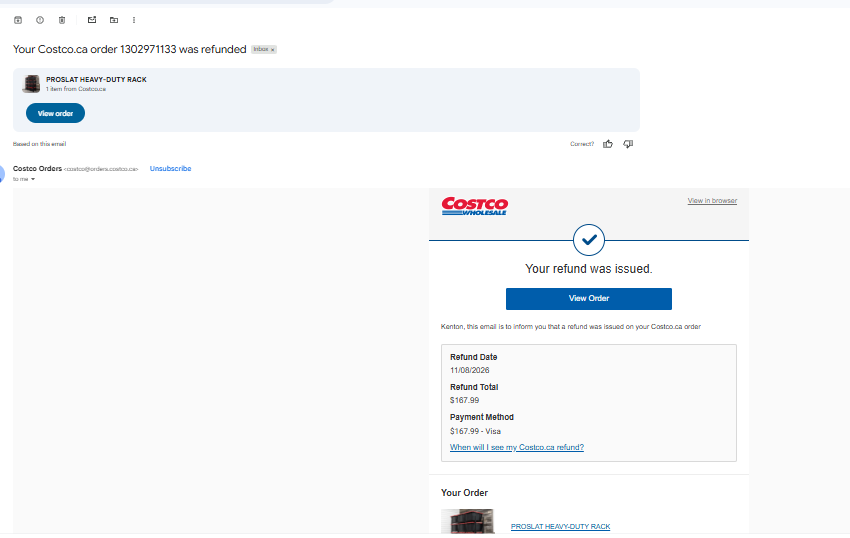Screen dimensions: 850x538
Task: Click the '$167.99 - Visa' payment text
Action: [475, 431]
